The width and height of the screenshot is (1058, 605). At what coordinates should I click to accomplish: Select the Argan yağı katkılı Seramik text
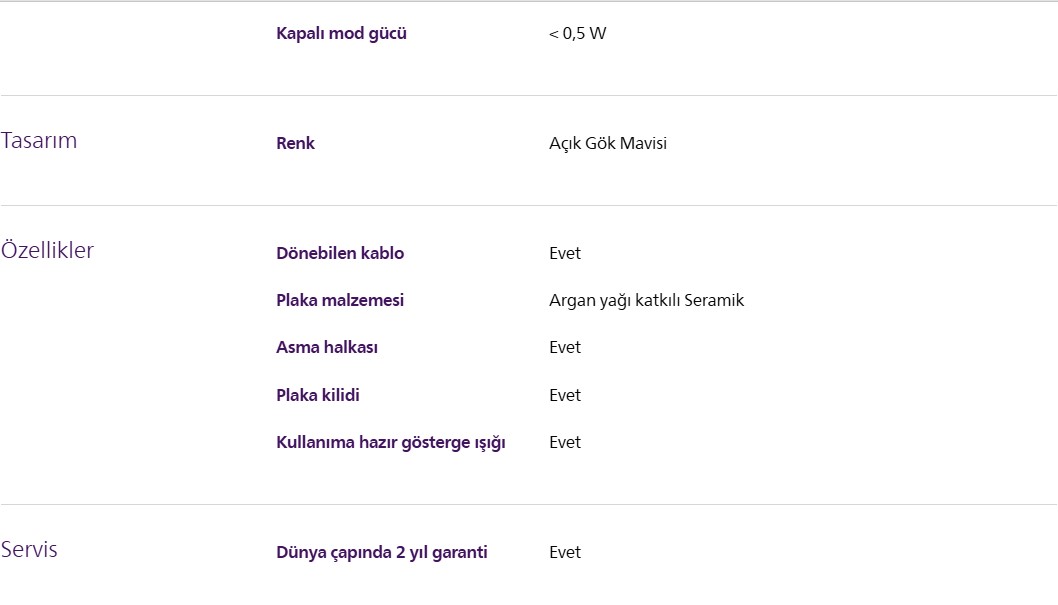646,300
